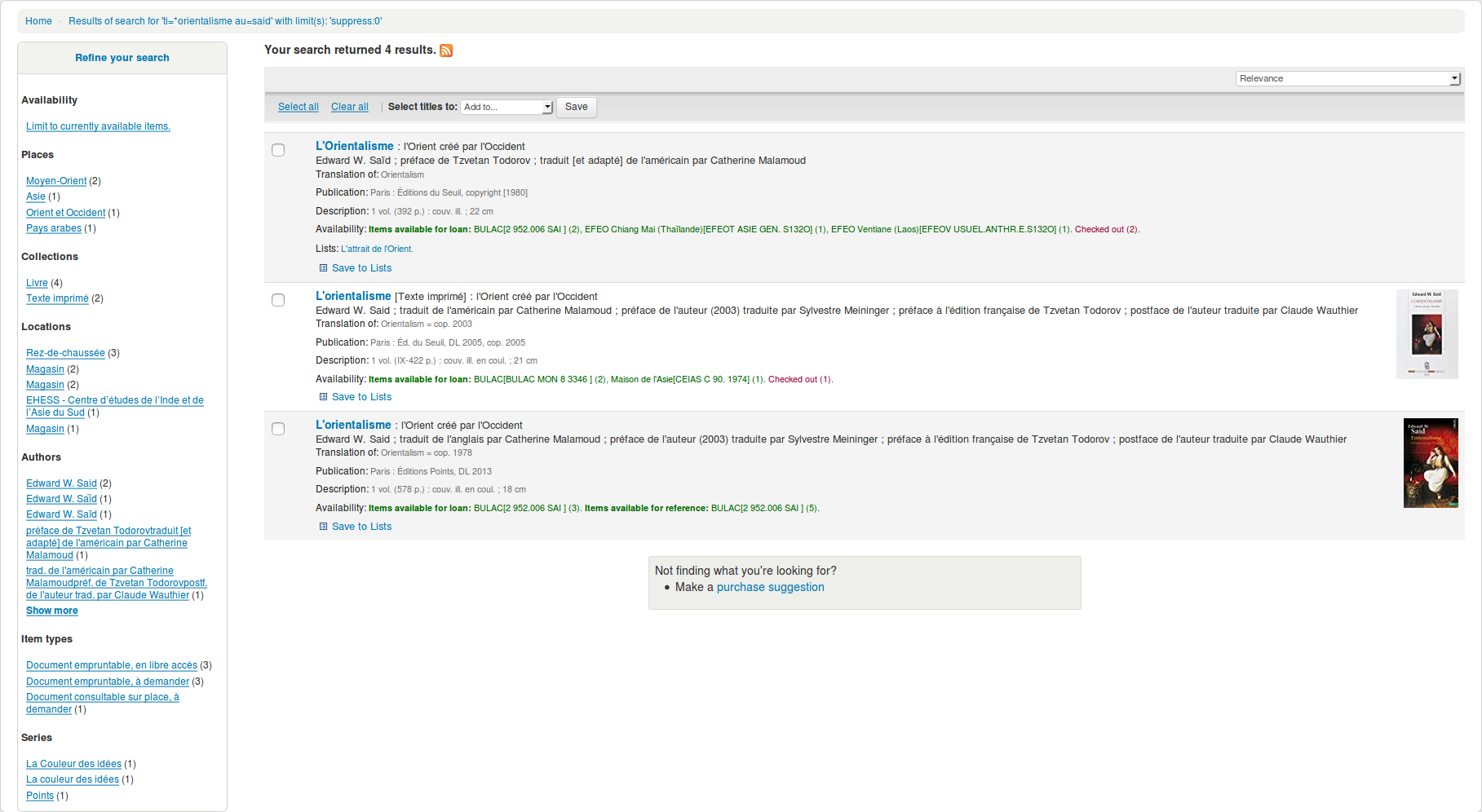Open the second result's book cover thumbnail
Viewport: 1482px width, 812px height.
click(1427, 334)
